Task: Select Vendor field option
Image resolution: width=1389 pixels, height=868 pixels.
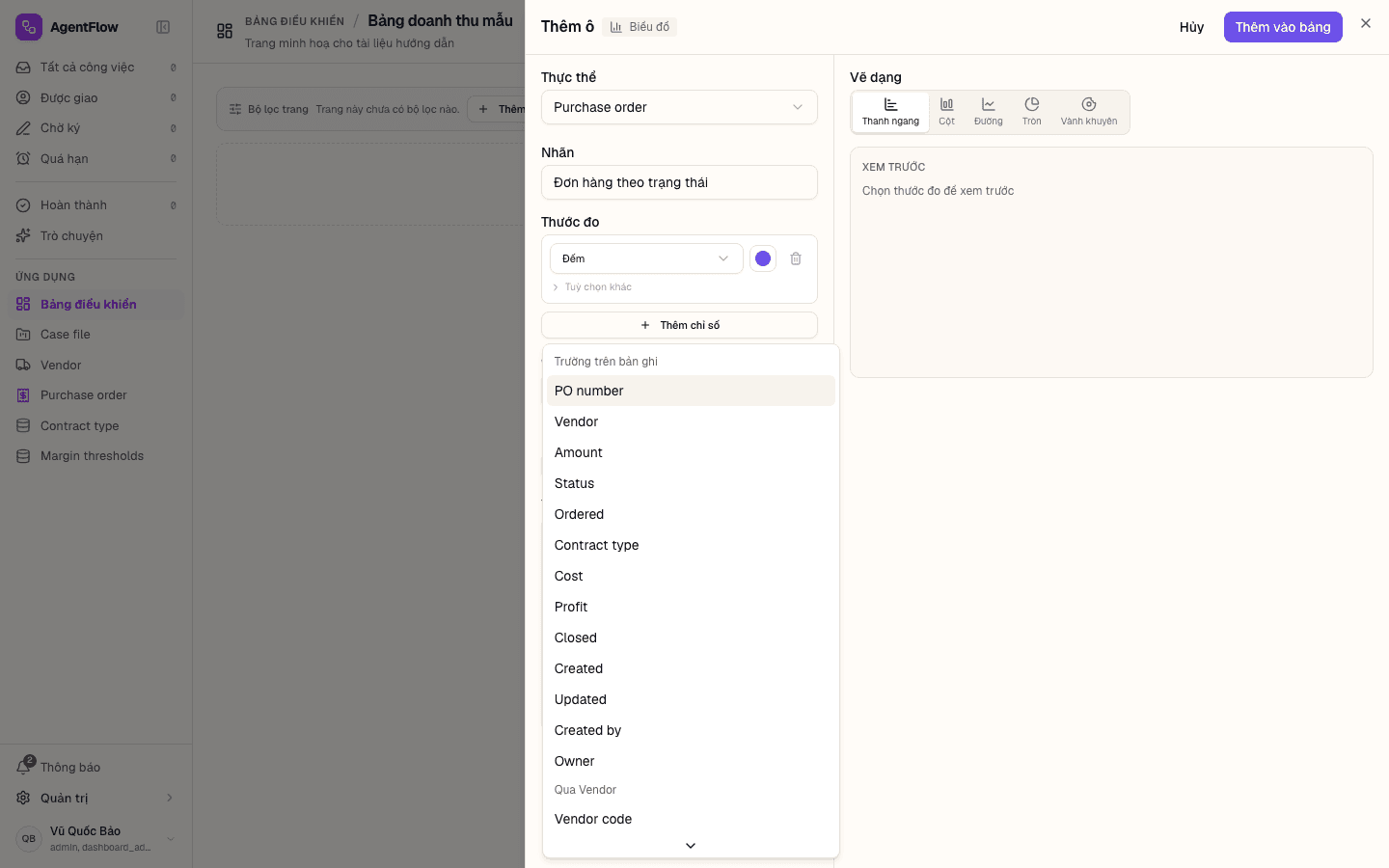Action: pos(691,421)
